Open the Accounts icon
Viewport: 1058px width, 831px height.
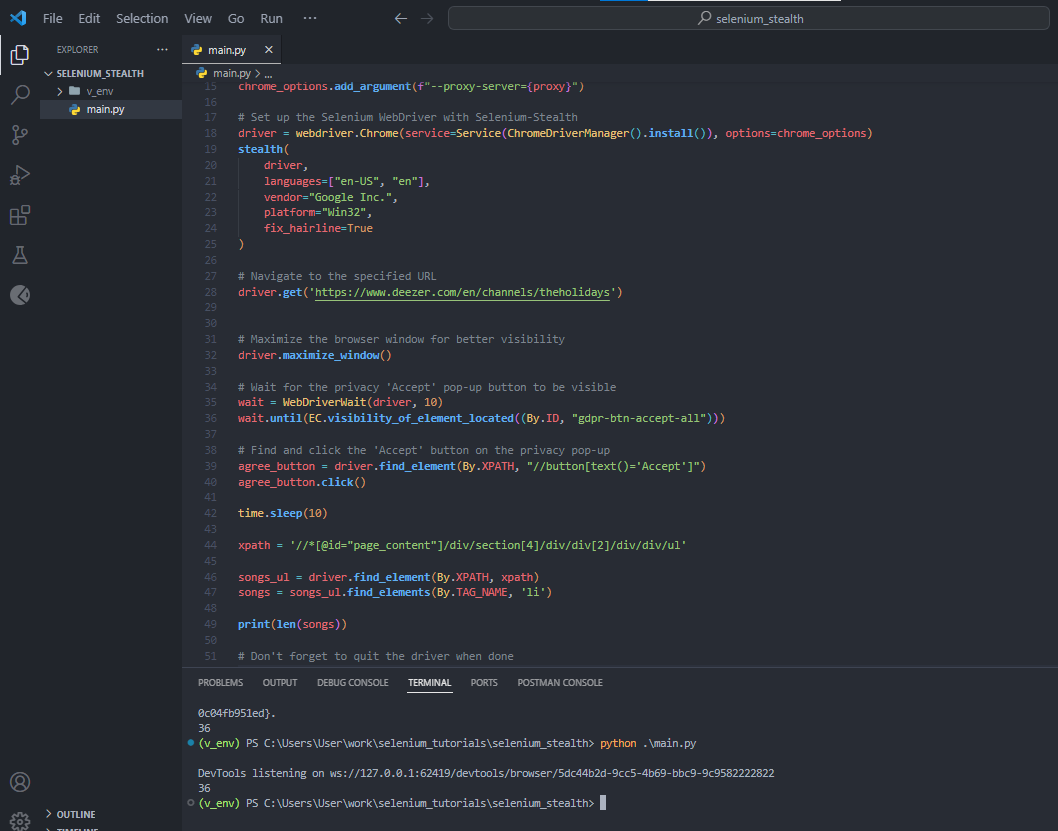pos(20,782)
